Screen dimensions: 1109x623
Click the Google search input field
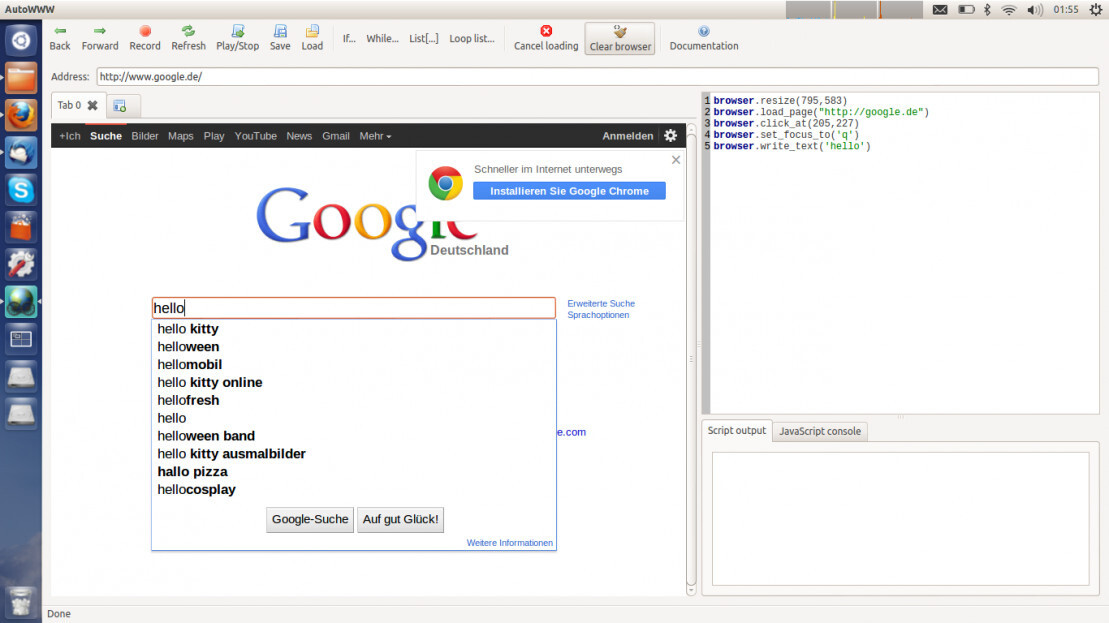point(354,308)
